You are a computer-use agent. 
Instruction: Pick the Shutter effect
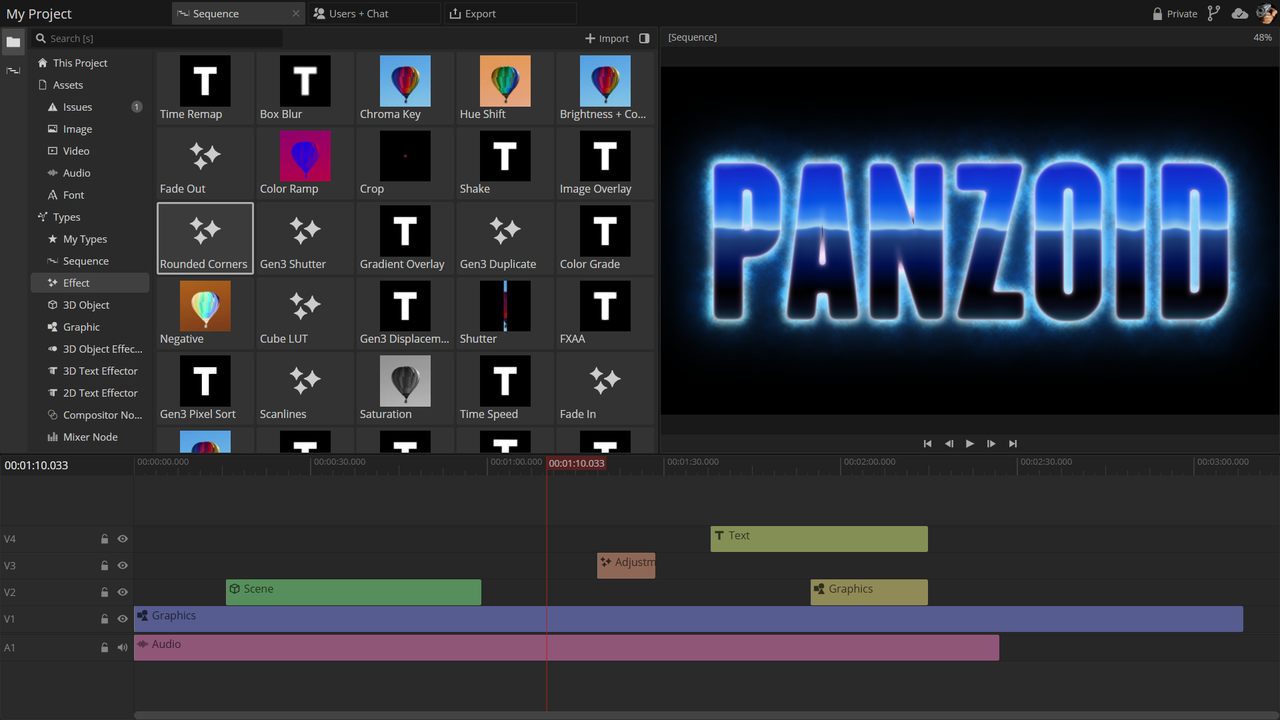click(505, 313)
